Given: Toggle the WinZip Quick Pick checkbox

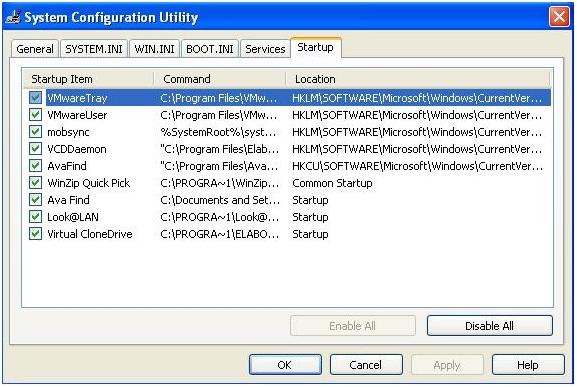Looking at the screenshot, I should tap(35, 182).
